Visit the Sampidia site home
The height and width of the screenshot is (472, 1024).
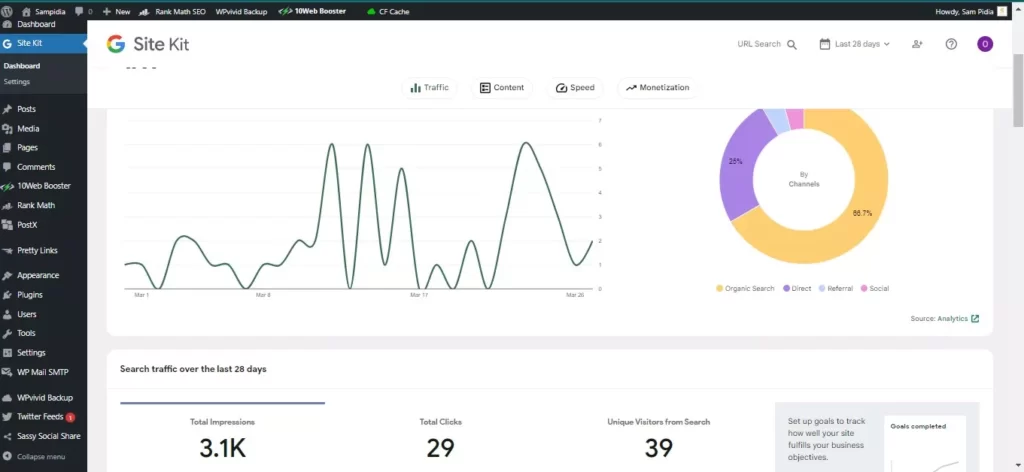coord(44,11)
